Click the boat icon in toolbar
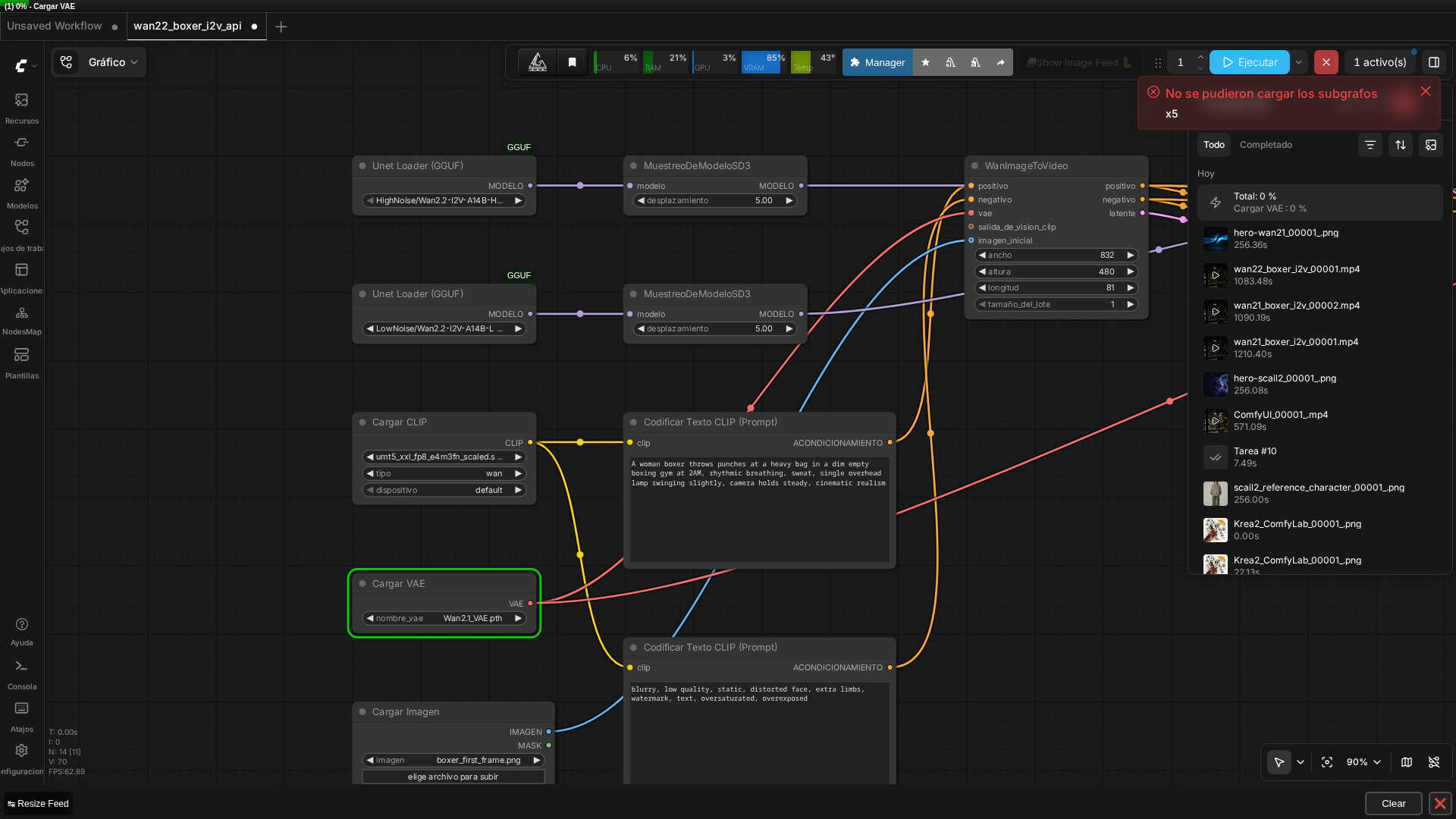This screenshot has width=1456, height=819. [538, 62]
